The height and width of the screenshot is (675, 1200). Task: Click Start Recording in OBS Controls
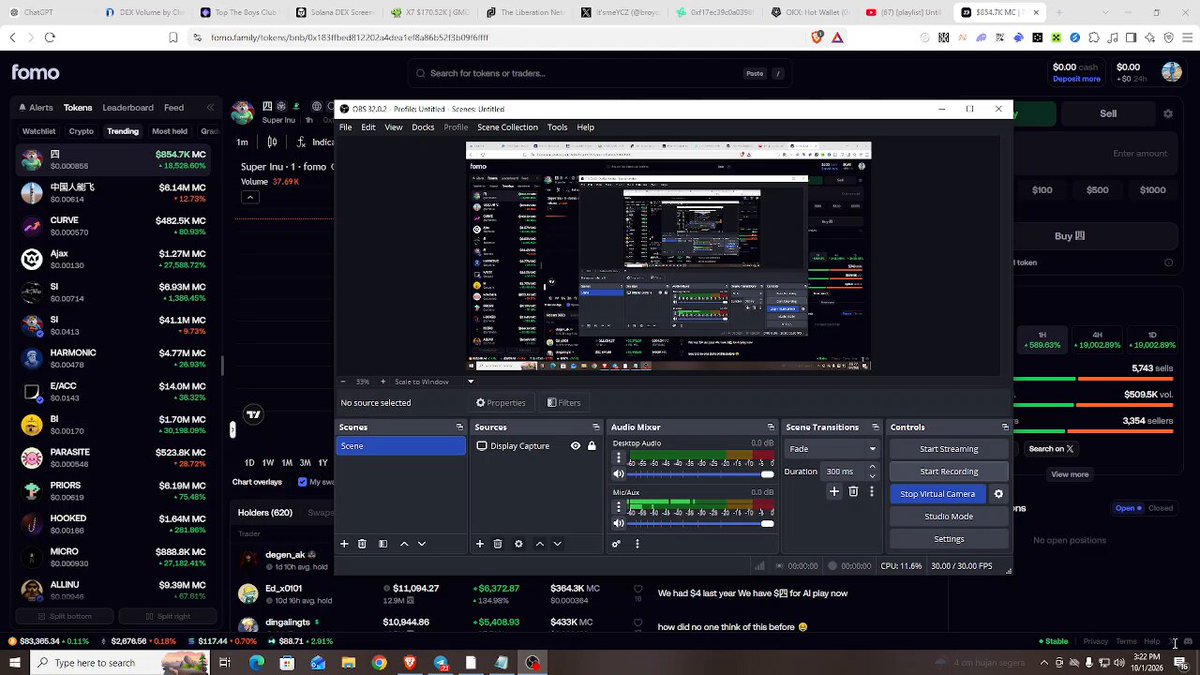click(949, 471)
